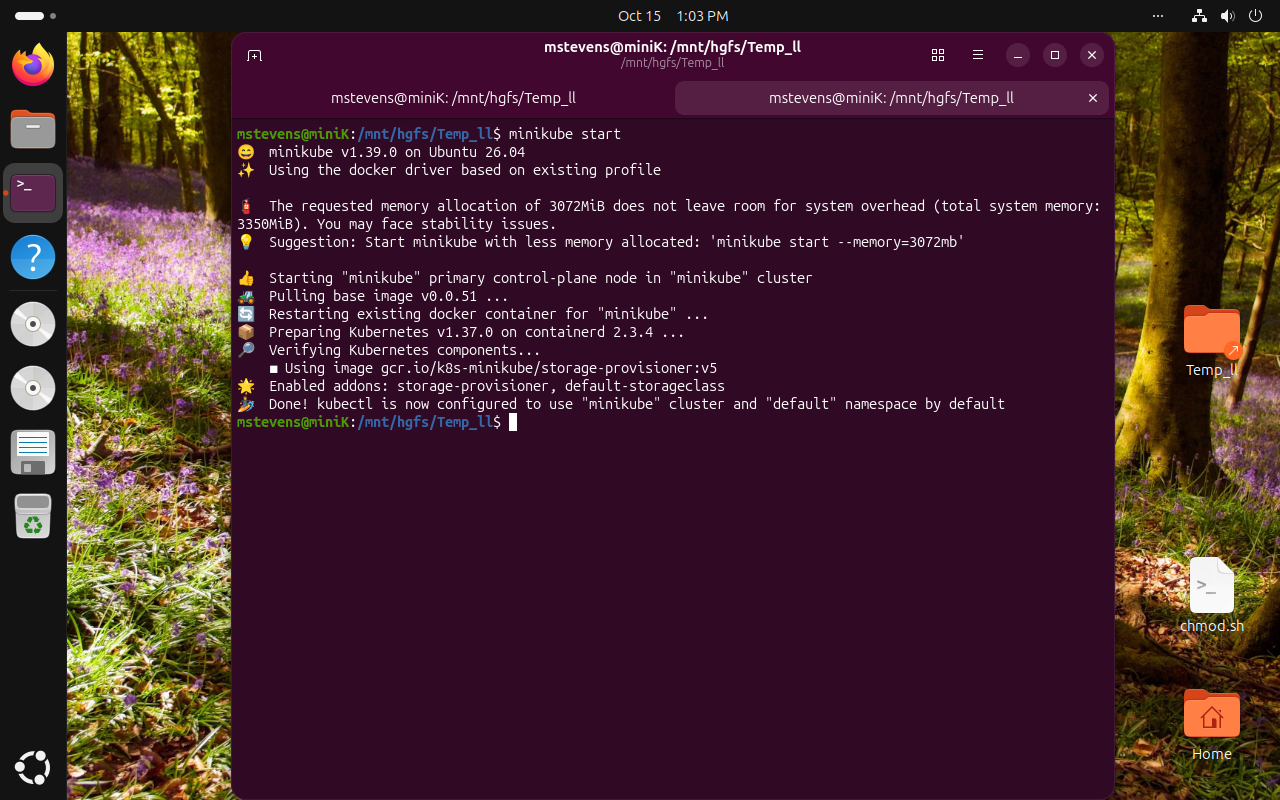Click the 'minikube start' command text

(565, 134)
